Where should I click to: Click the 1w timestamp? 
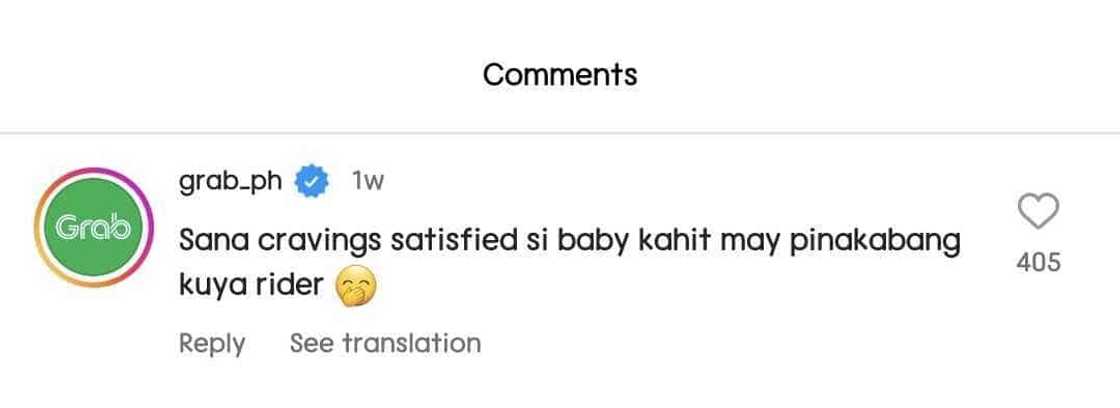coord(368,181)
